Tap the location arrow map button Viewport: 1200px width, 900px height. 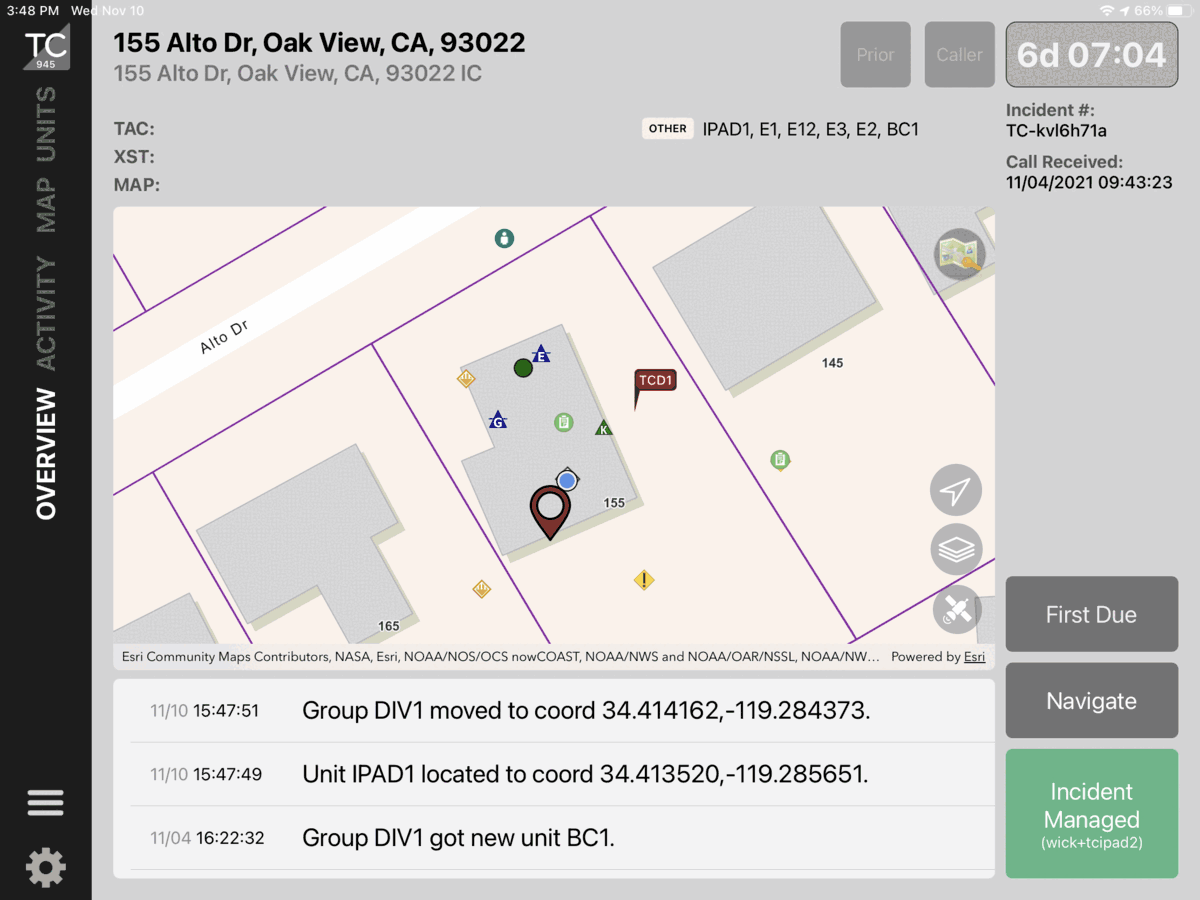pos(956,491)
